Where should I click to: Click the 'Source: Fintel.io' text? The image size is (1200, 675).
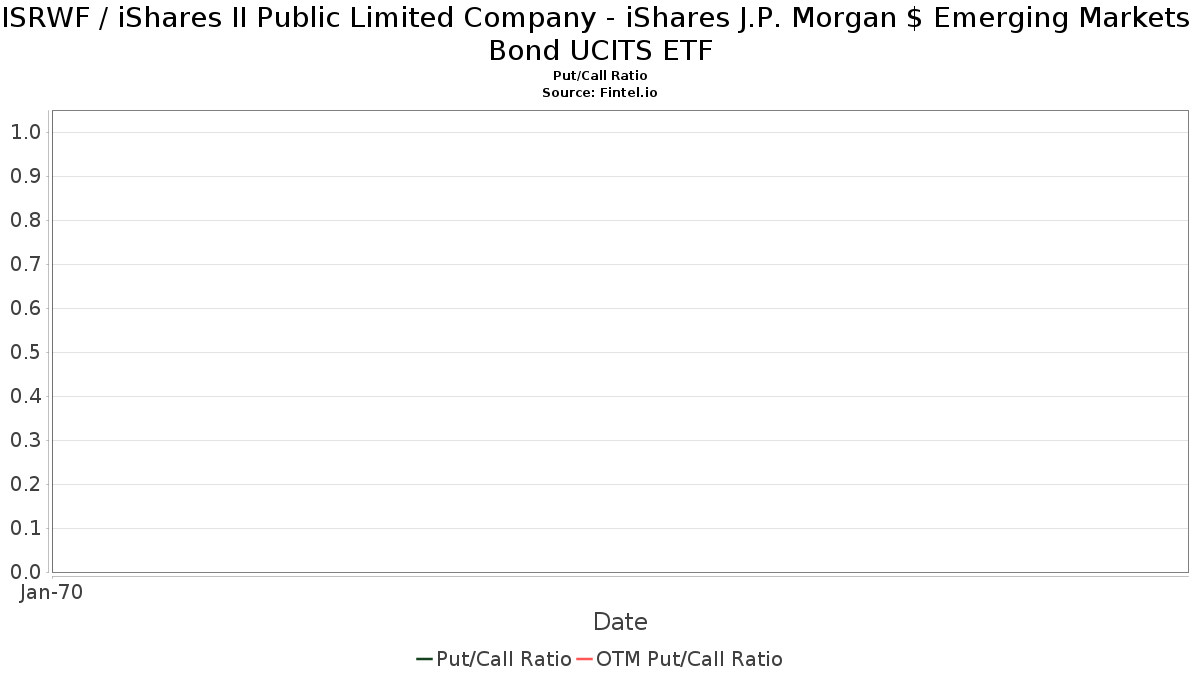[600, 92]
